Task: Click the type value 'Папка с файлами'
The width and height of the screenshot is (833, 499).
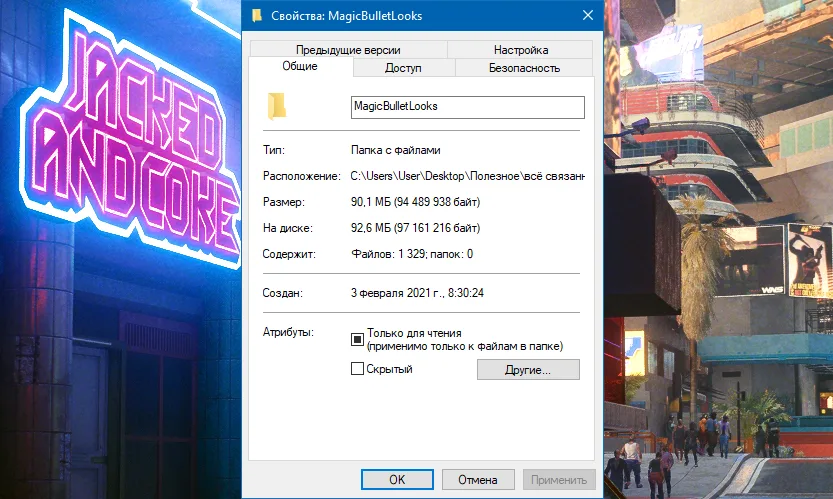Action: [x=396, y=150]
